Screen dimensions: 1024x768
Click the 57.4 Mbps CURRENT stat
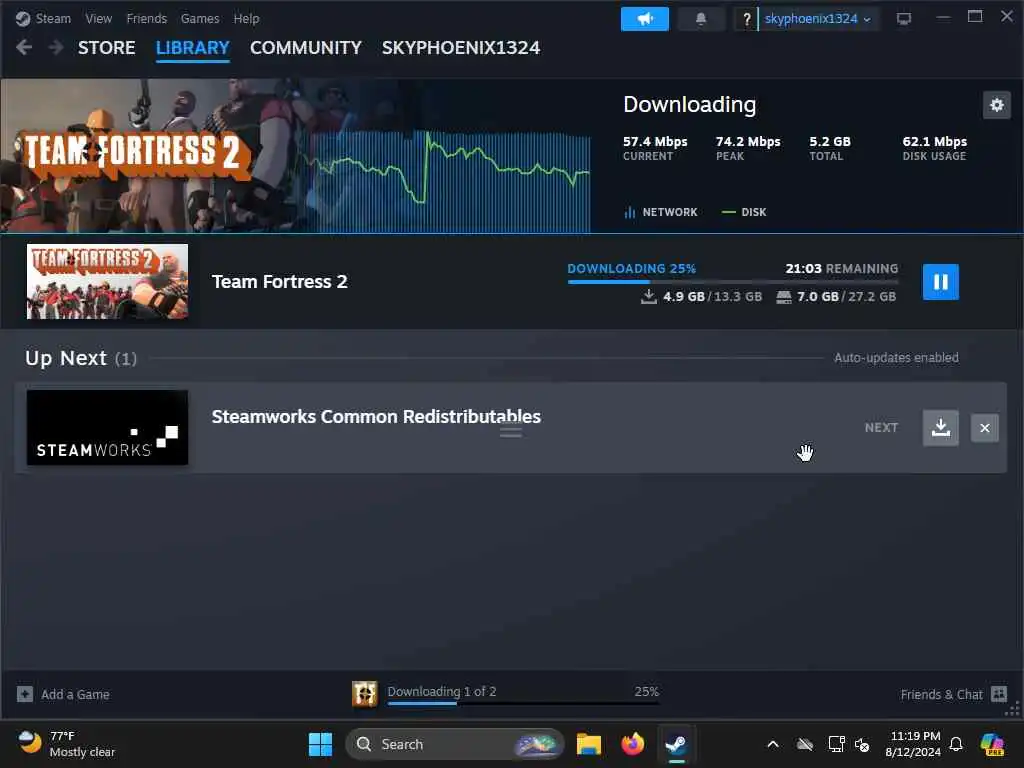click(655, 148)
